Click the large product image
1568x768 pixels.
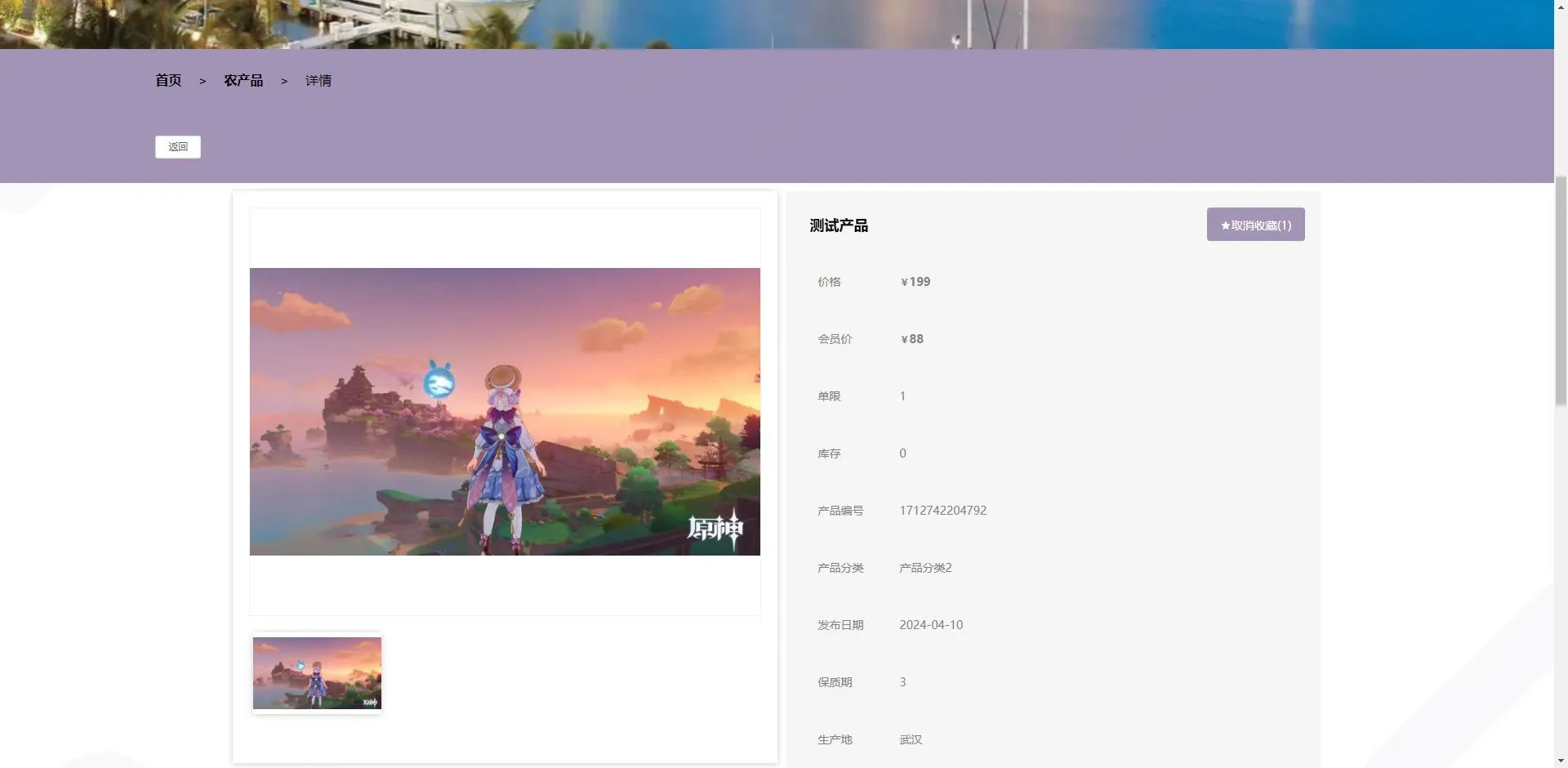(x=505, y=412)
